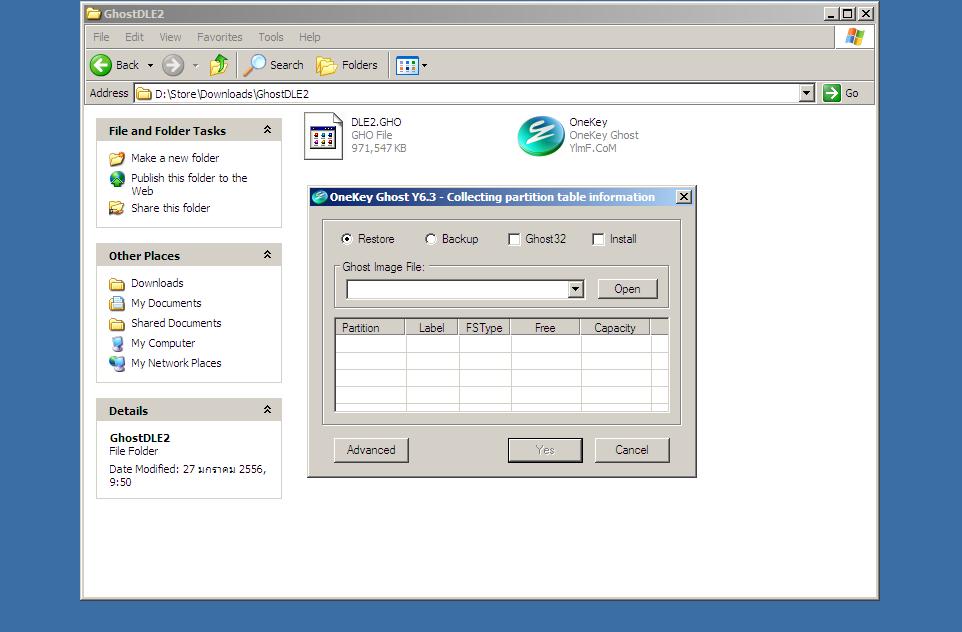Click the folder icon in the address bar
The image size is (962, 632).
pyautogui.click(x=144, y=94)
